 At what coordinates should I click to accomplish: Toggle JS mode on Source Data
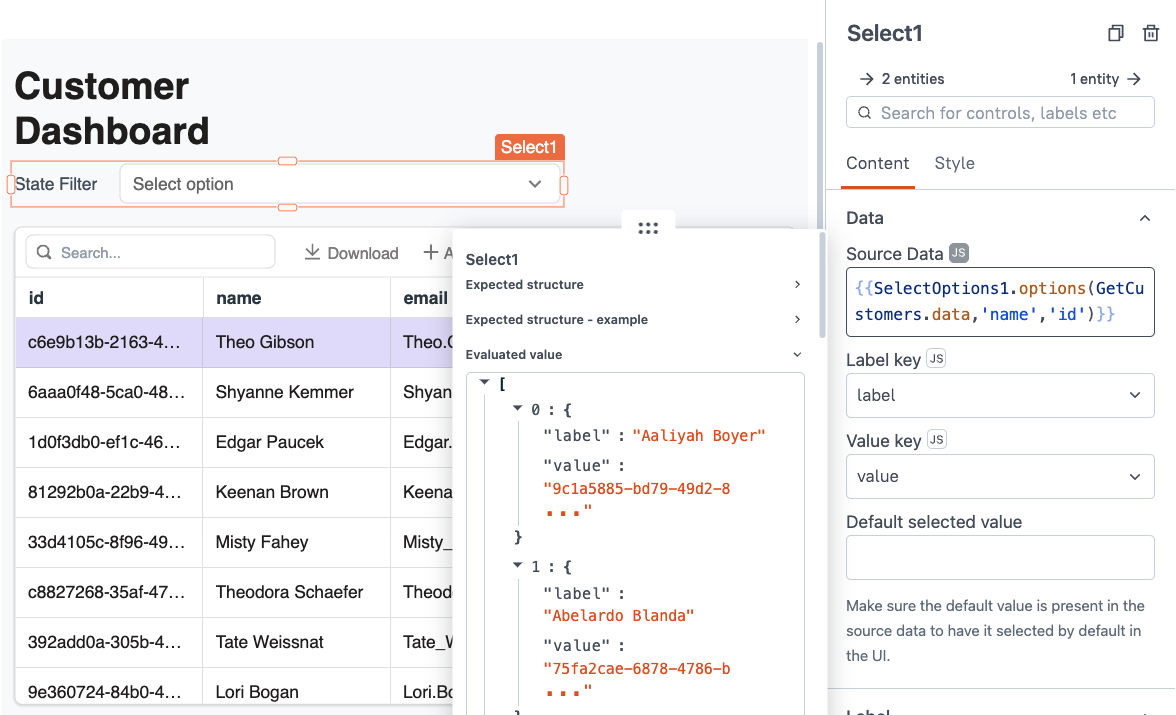(958, 253)
